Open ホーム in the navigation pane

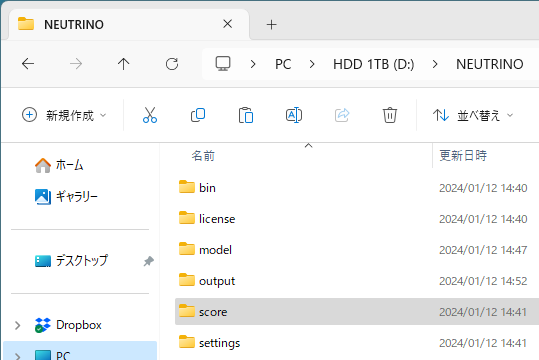click(59, 165)
